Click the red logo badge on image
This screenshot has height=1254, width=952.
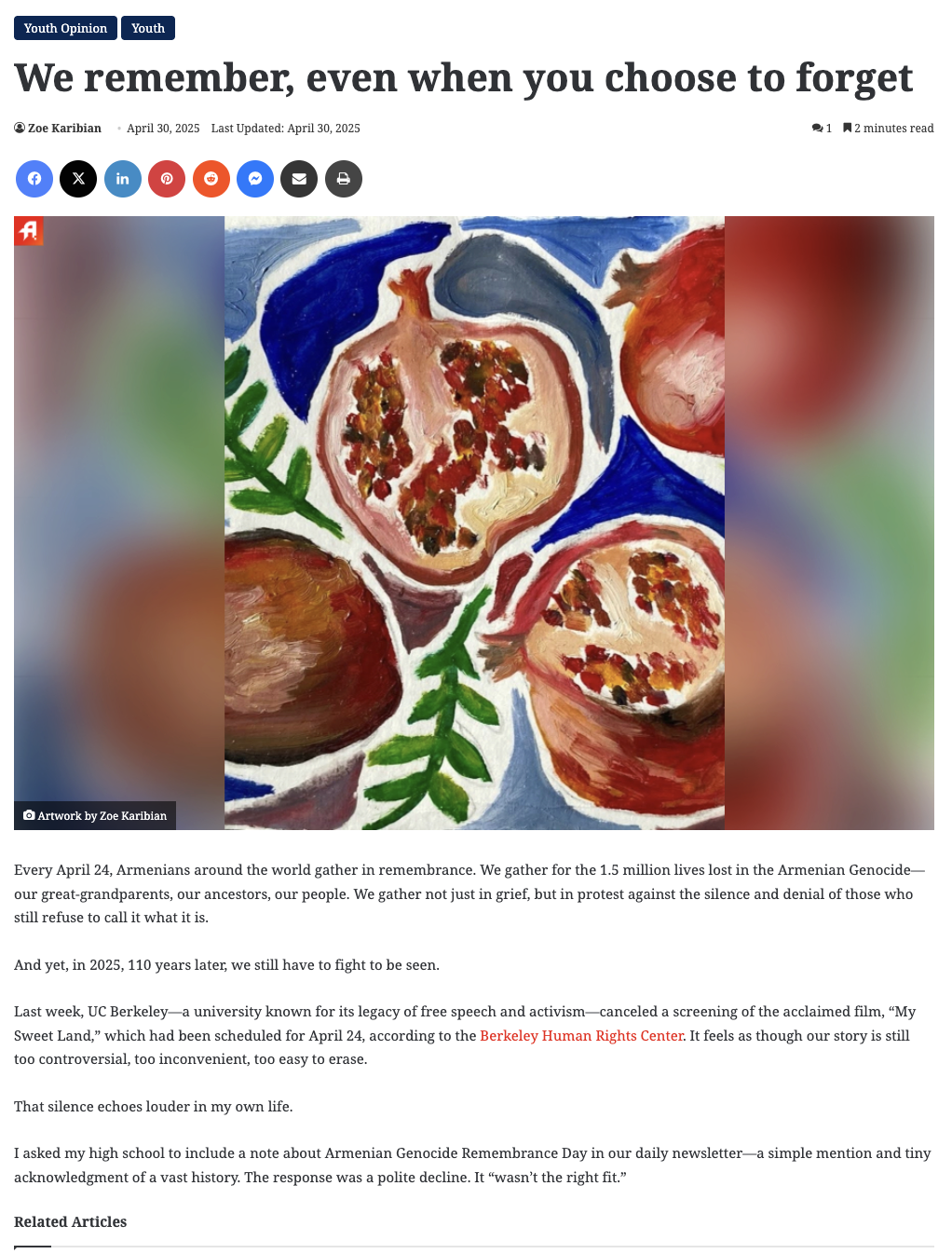pos(29,231)
